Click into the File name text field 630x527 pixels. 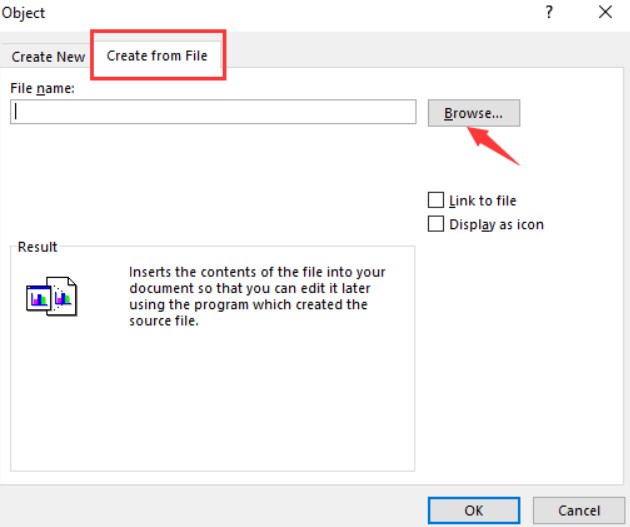pyautogui.click(x=213, y=112)
